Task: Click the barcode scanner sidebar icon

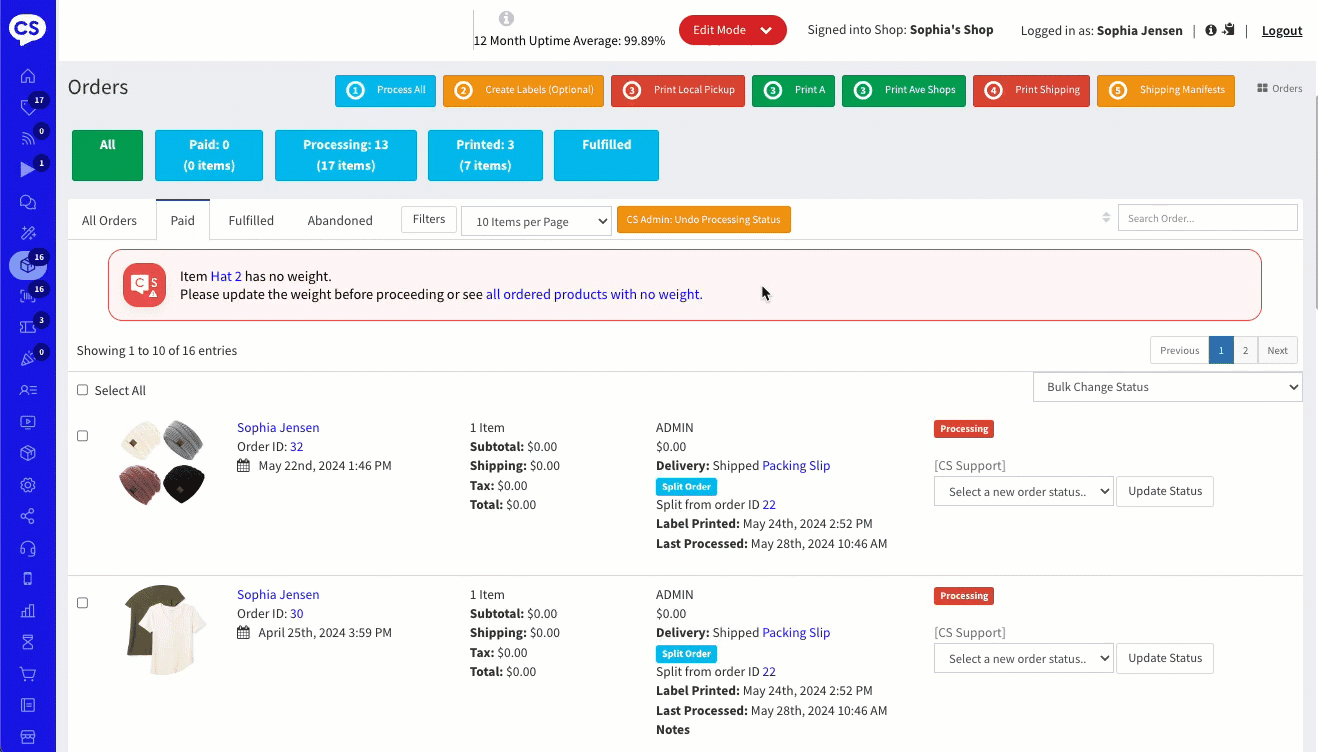Action: (28, 296)
